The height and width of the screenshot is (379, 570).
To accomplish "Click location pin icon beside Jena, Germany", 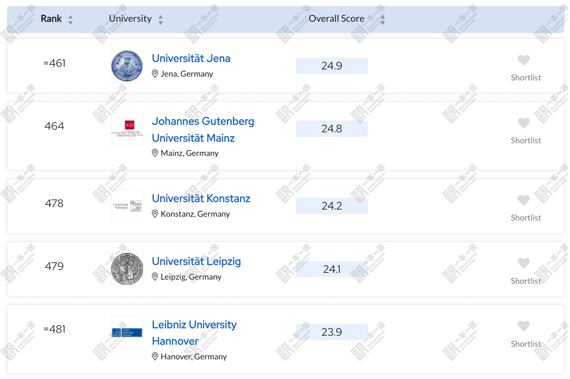I will (x=154, y=74).
